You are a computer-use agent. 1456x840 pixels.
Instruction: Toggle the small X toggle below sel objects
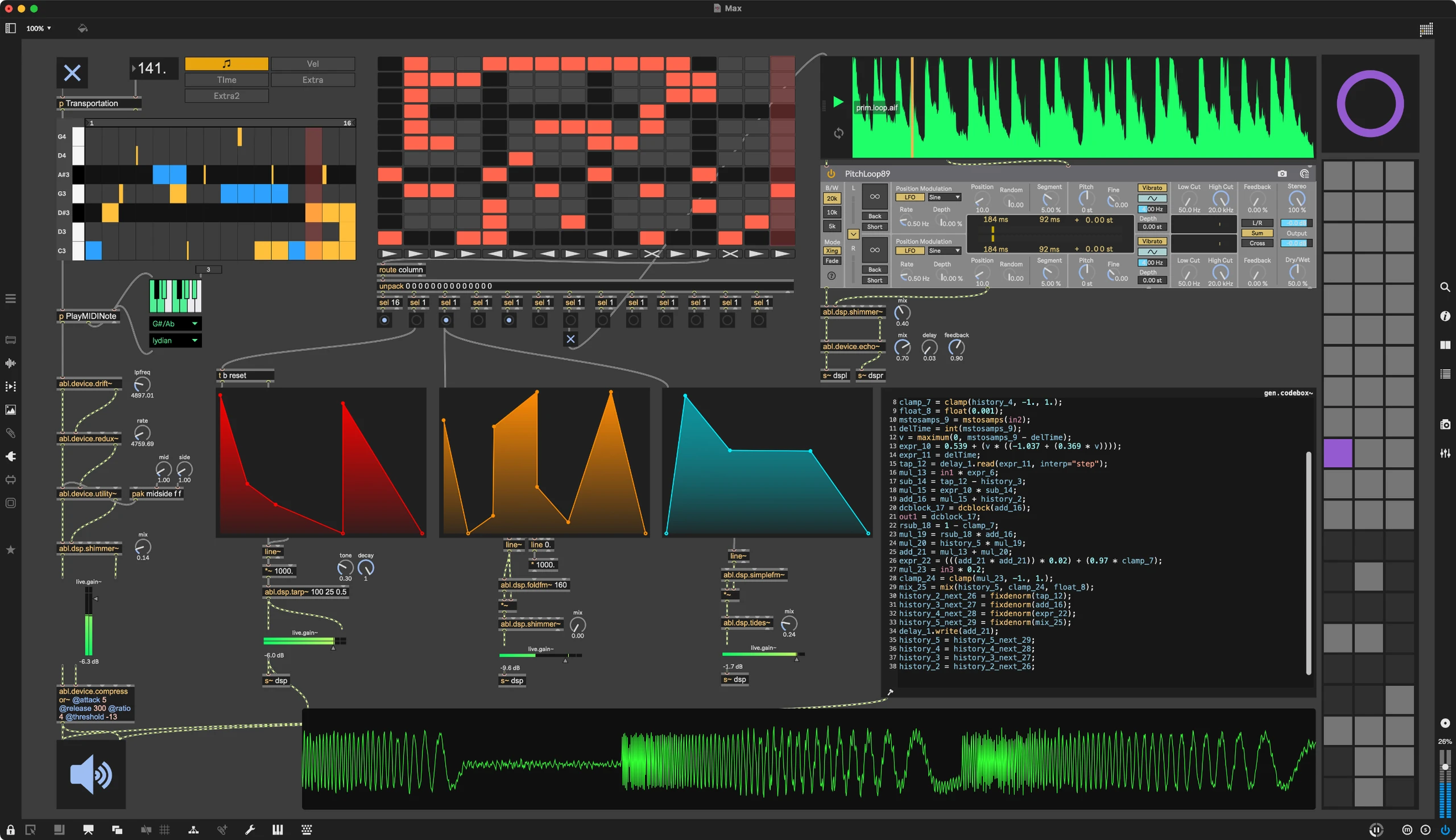[570, 339]
